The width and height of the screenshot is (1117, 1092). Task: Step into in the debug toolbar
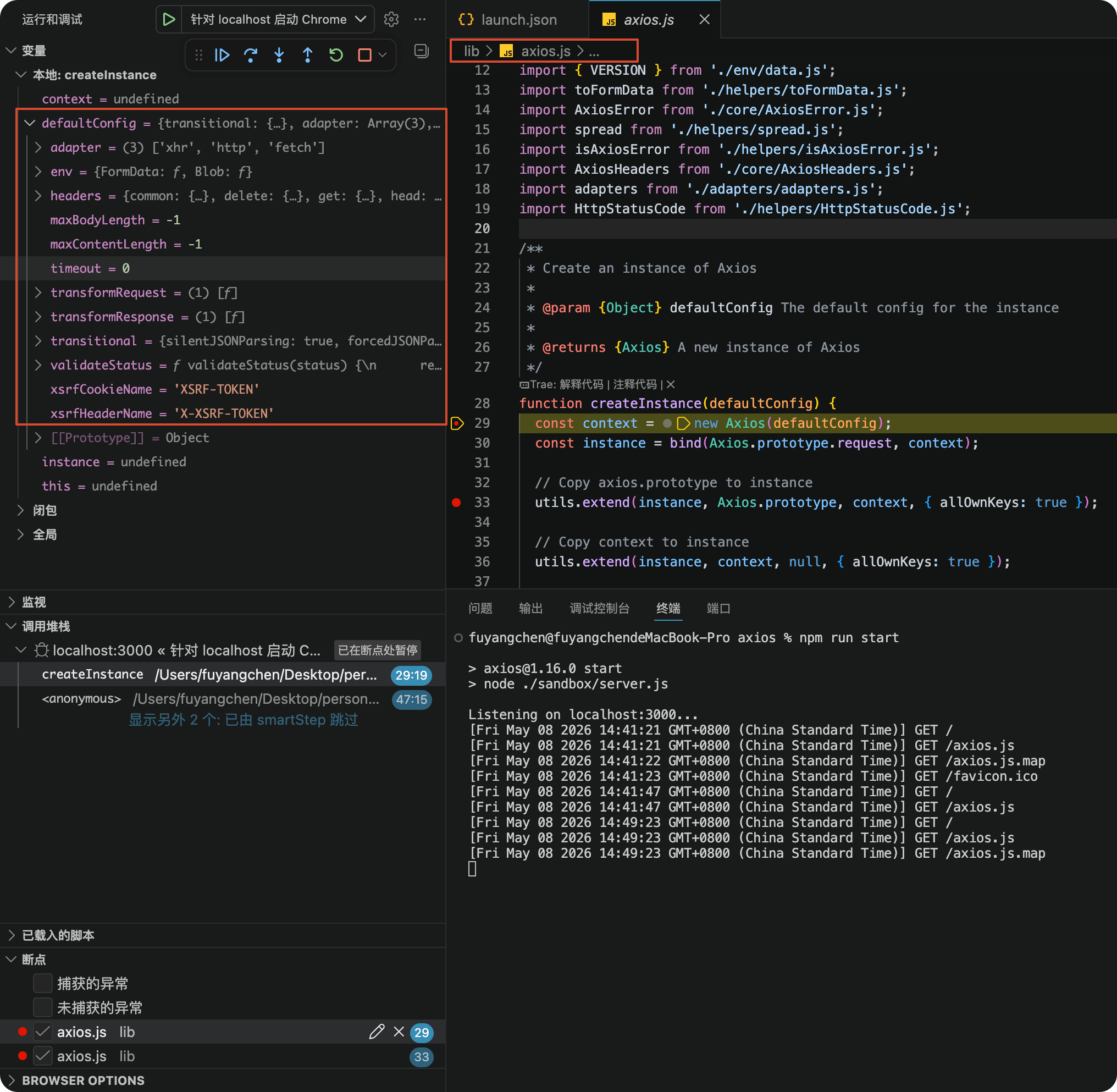[279, 55]
